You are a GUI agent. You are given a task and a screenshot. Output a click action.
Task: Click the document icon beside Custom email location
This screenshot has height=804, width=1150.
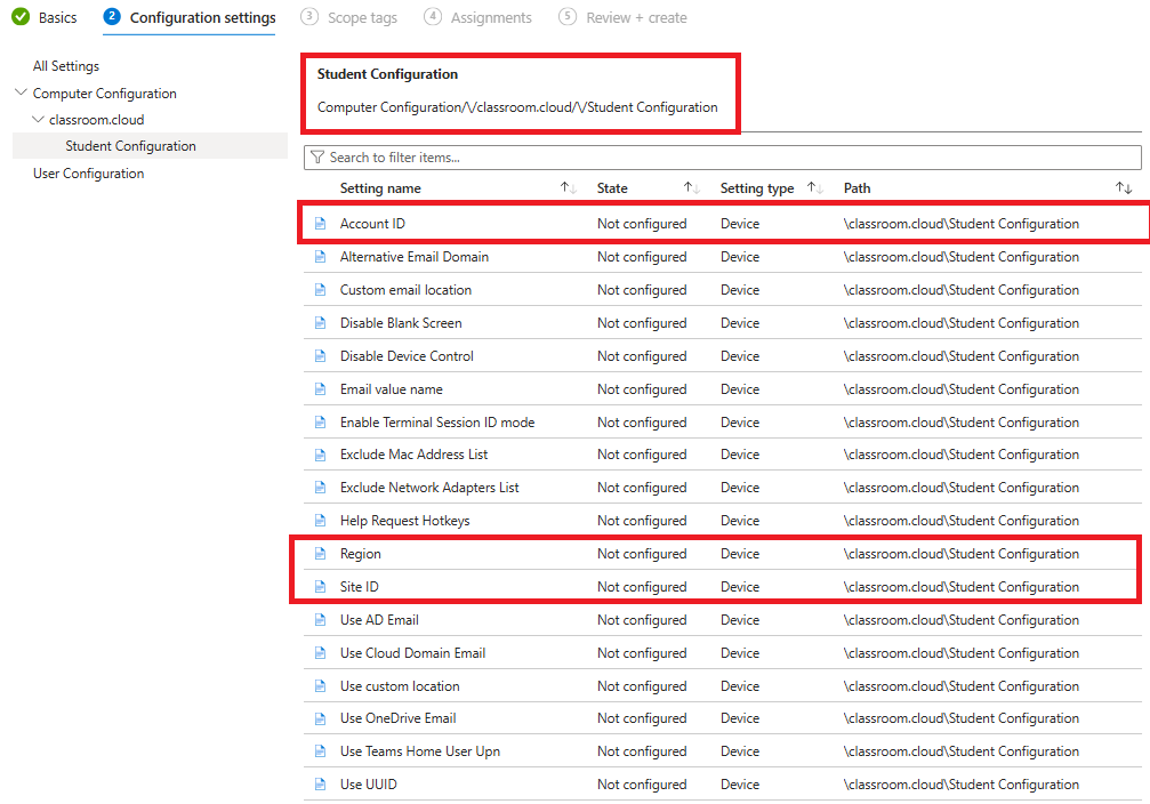pyautogui.click(x=320, y=290)
